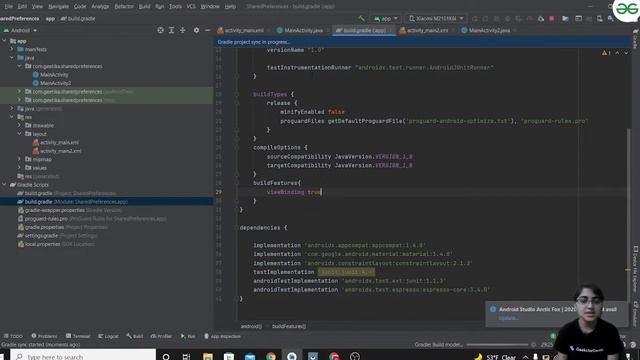Collapse the layout folder

(x=19, y=134)
